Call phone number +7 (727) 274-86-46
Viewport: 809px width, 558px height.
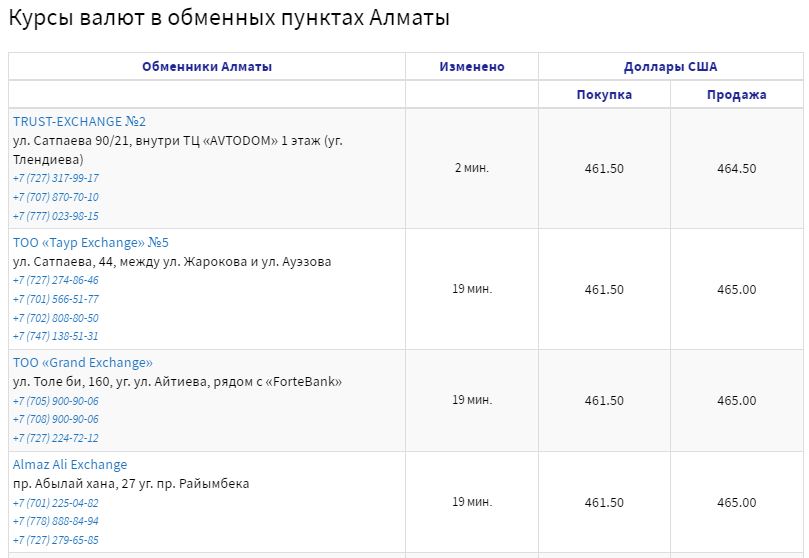click(56, 280)
